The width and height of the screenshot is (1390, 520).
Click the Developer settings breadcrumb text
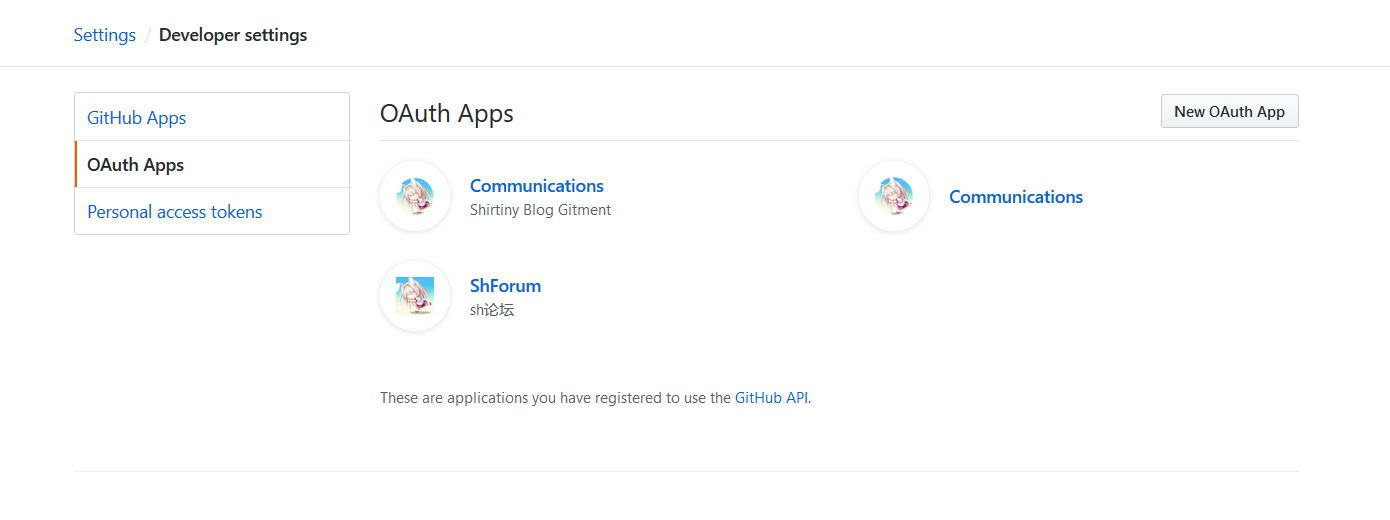[x=233, y=35]
